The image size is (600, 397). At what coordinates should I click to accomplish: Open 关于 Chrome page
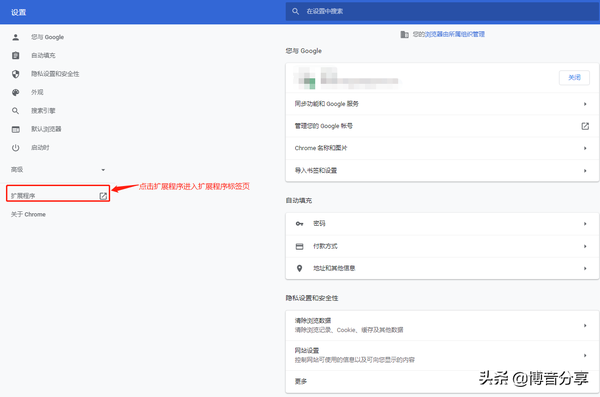[28, 214]
